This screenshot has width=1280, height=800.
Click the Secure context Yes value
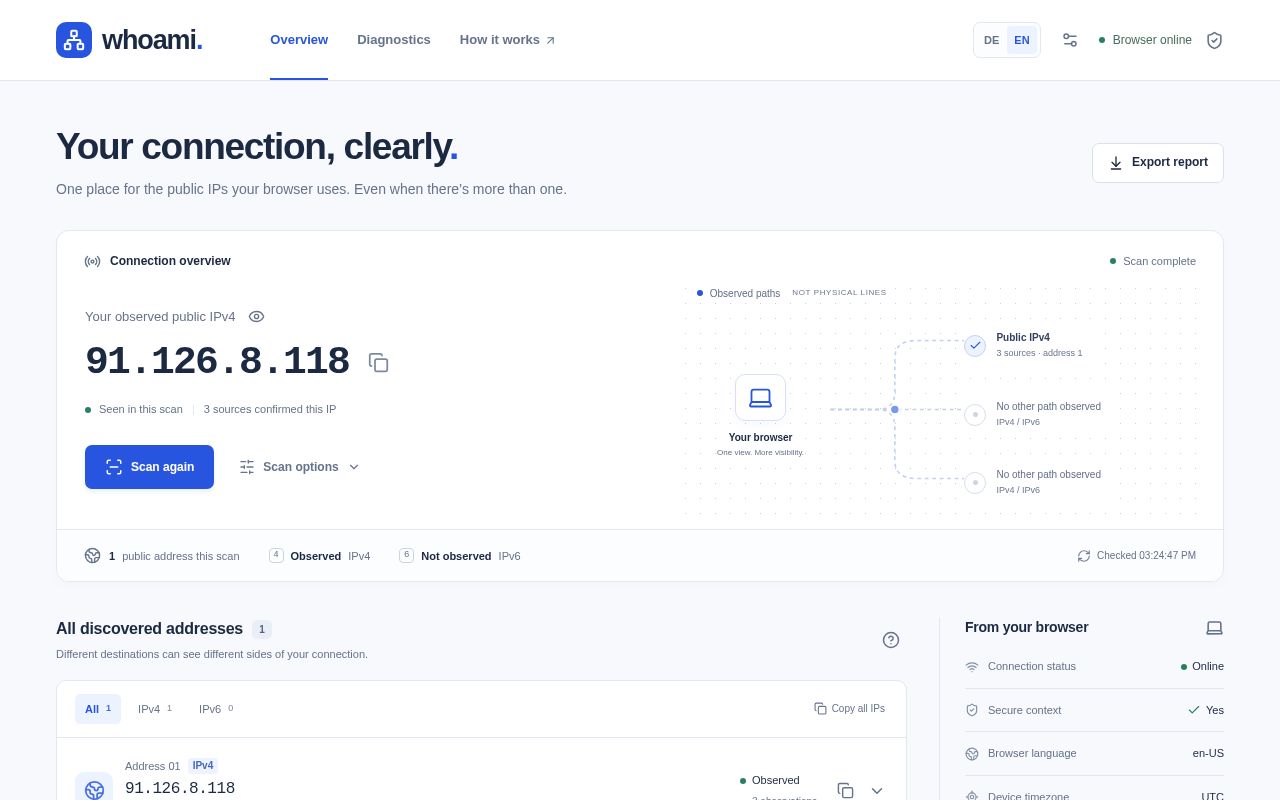click(1215, 710)
